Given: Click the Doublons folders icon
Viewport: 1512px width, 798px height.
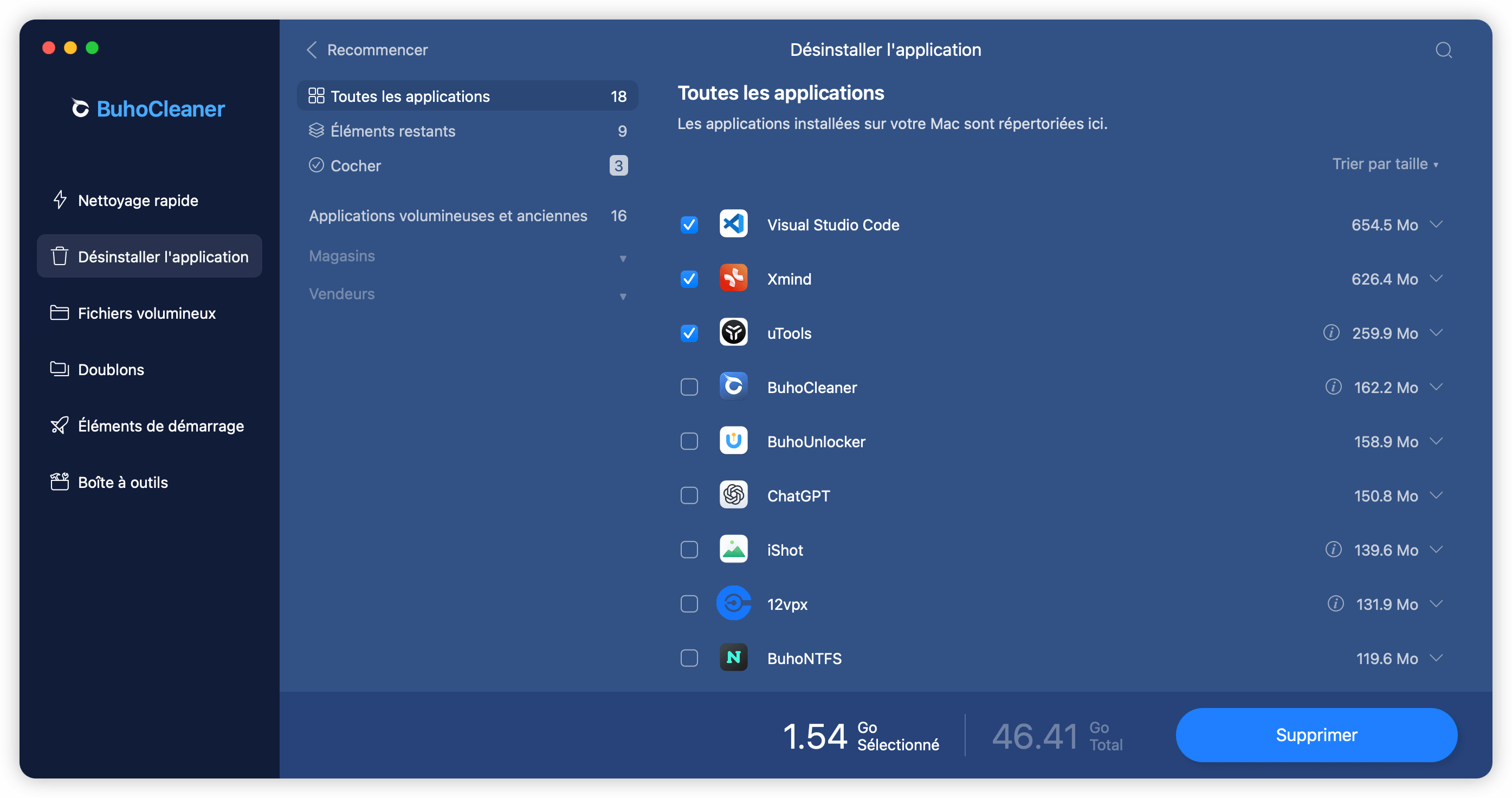Looking at the screenshot, I should (59, 369).
